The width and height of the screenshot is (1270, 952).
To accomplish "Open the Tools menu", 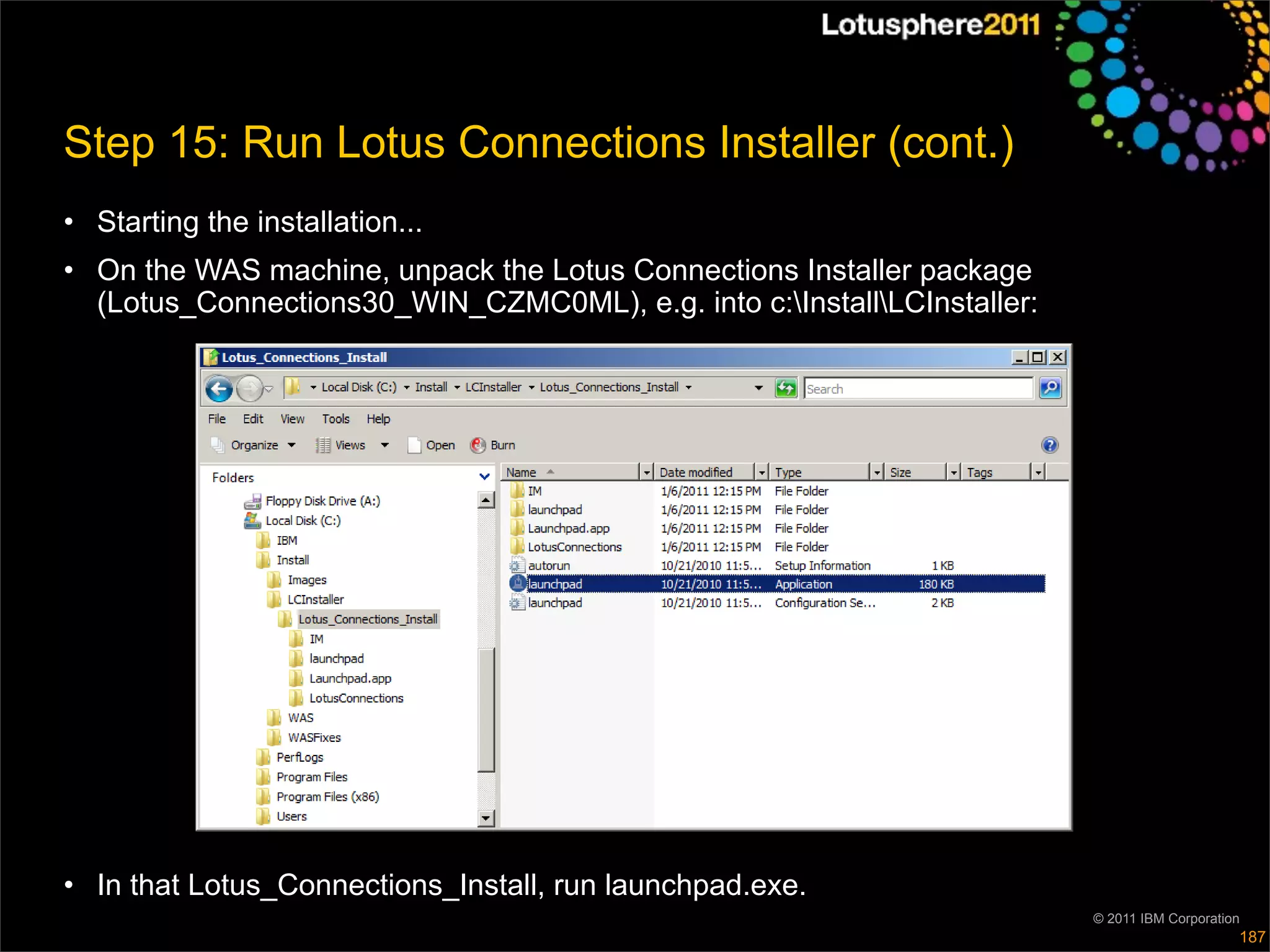I will click(x=335, y=419).
